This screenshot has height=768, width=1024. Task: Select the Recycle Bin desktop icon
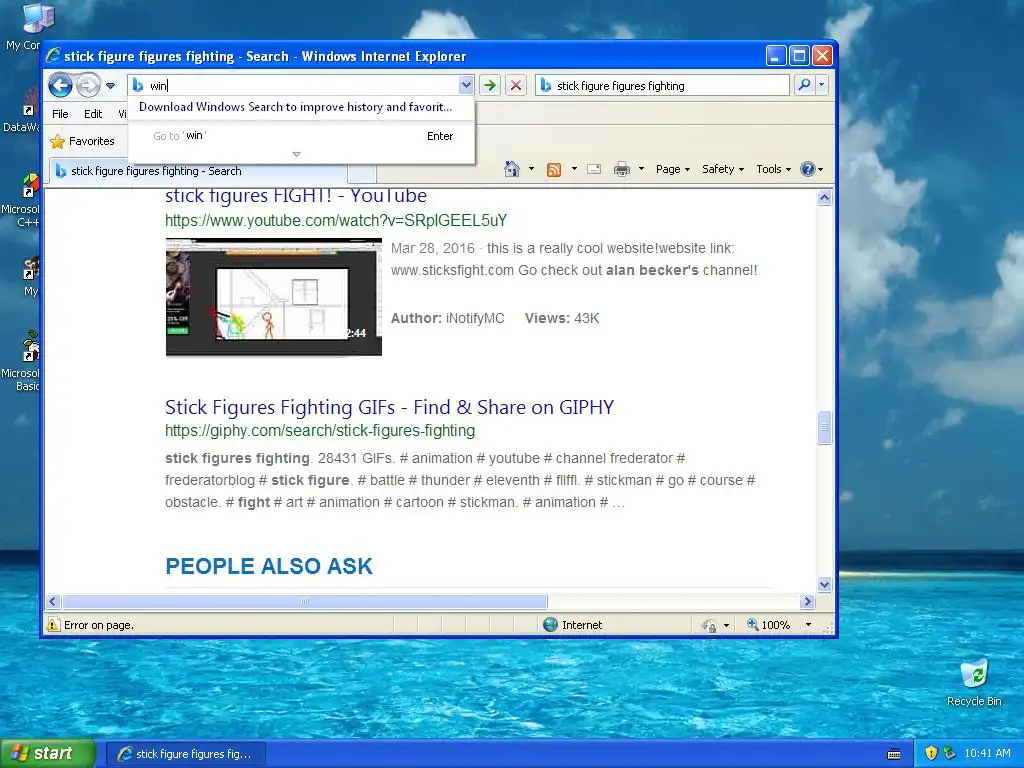point(974,683)
